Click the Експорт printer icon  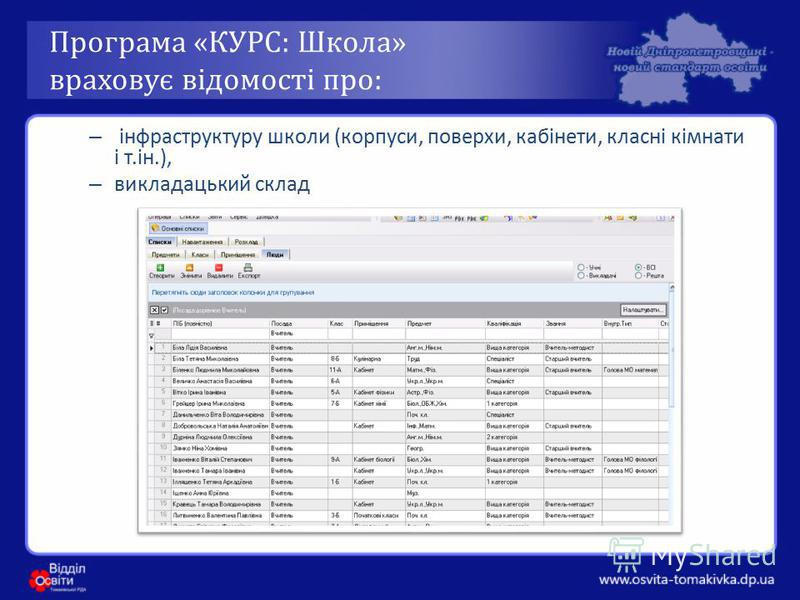click(248, 267)
